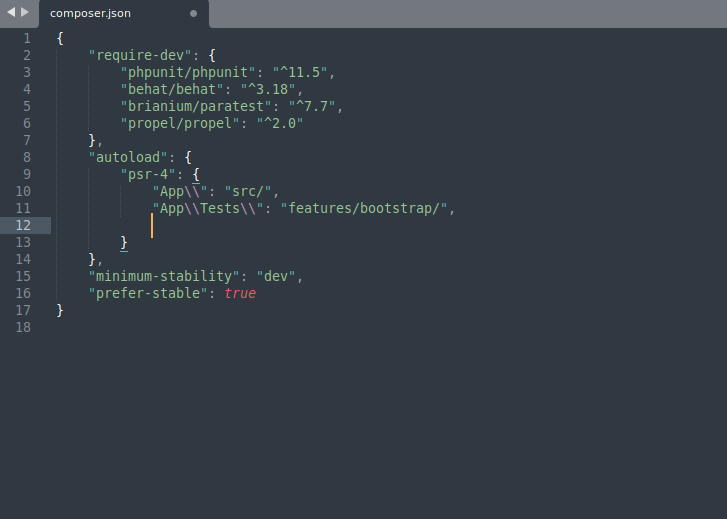Click the left tab-navigation arrow

11,13
